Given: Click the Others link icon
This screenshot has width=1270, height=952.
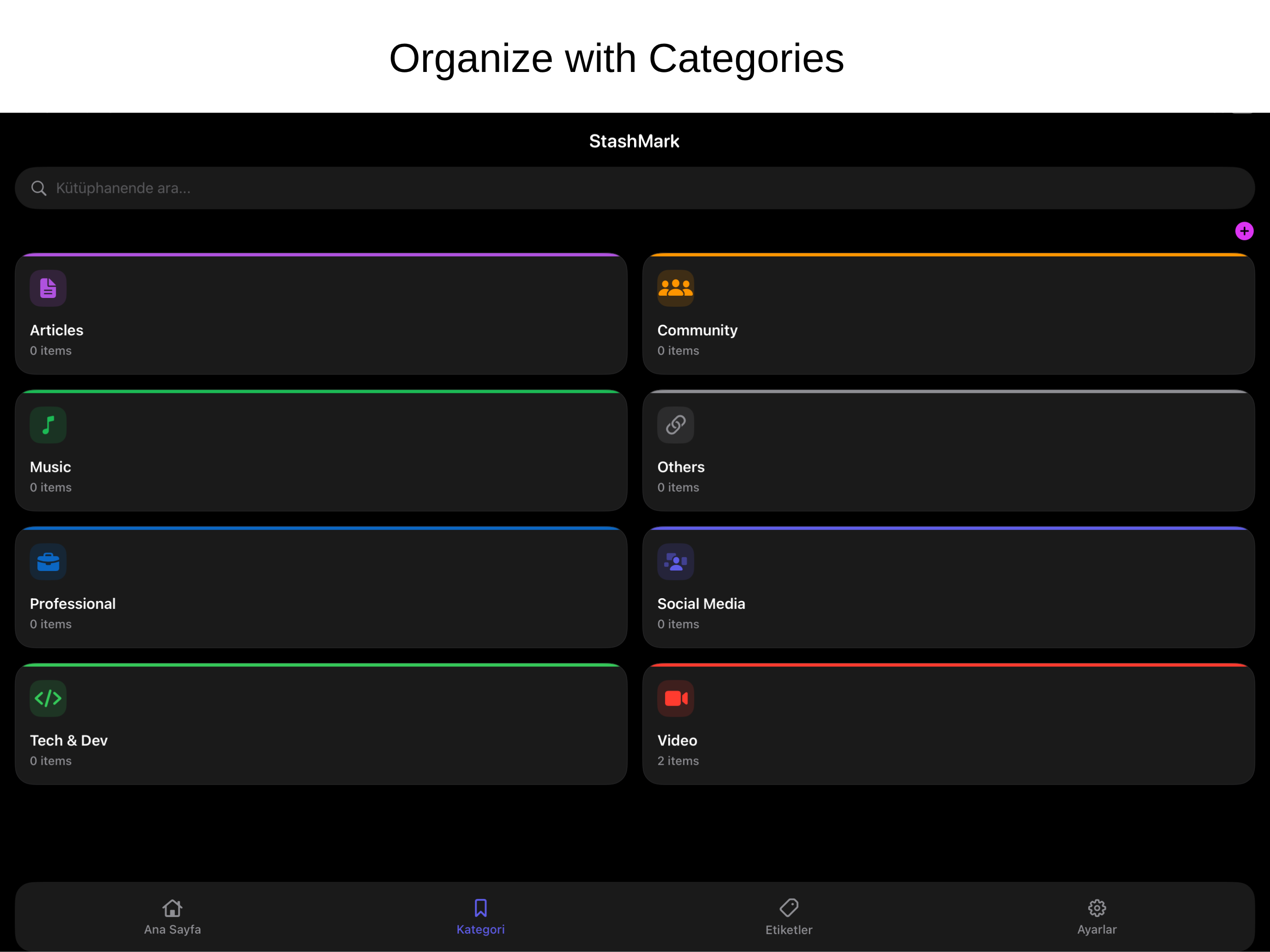Looking at the screenshot, I should click(x=675, y=425).
